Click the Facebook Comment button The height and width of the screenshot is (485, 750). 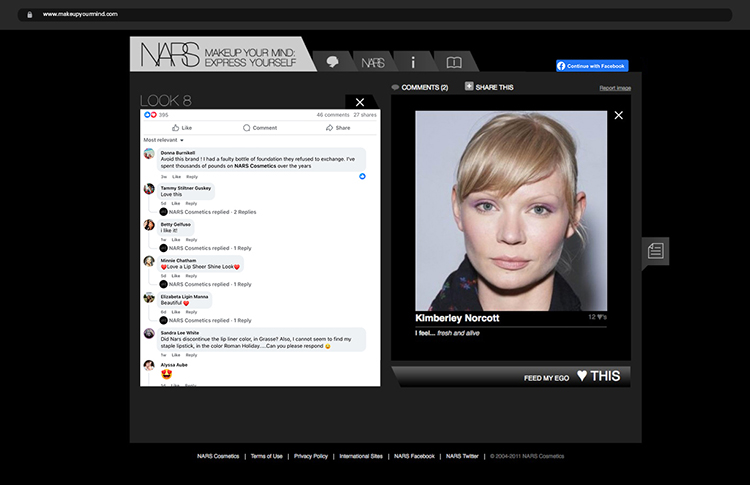coord(259,128)
